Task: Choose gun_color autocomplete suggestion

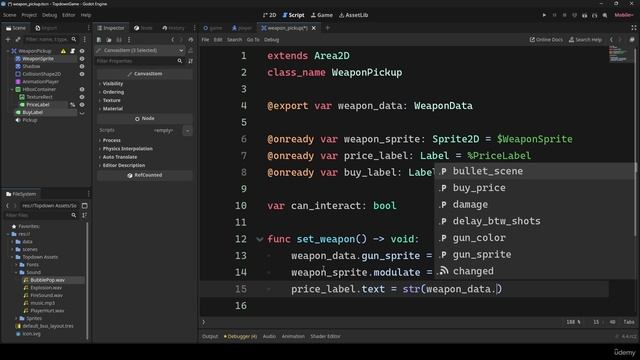Action: 535,238
